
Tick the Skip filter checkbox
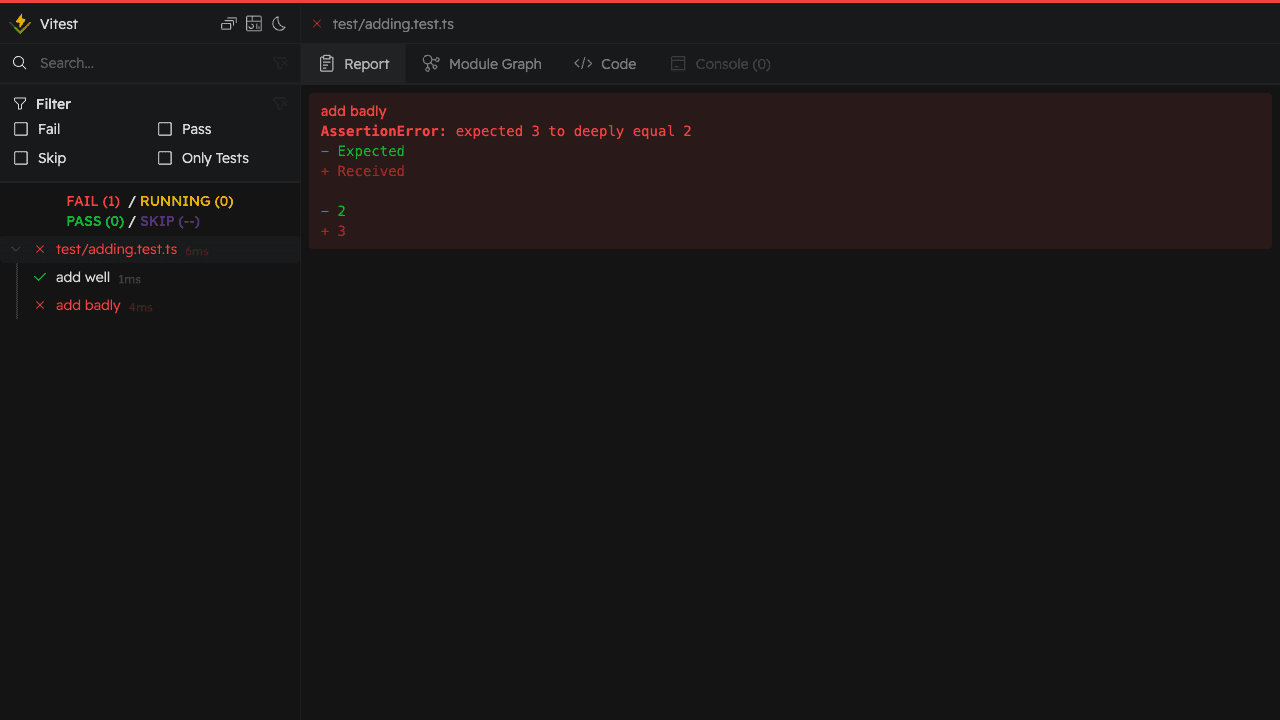click(21, 158)
